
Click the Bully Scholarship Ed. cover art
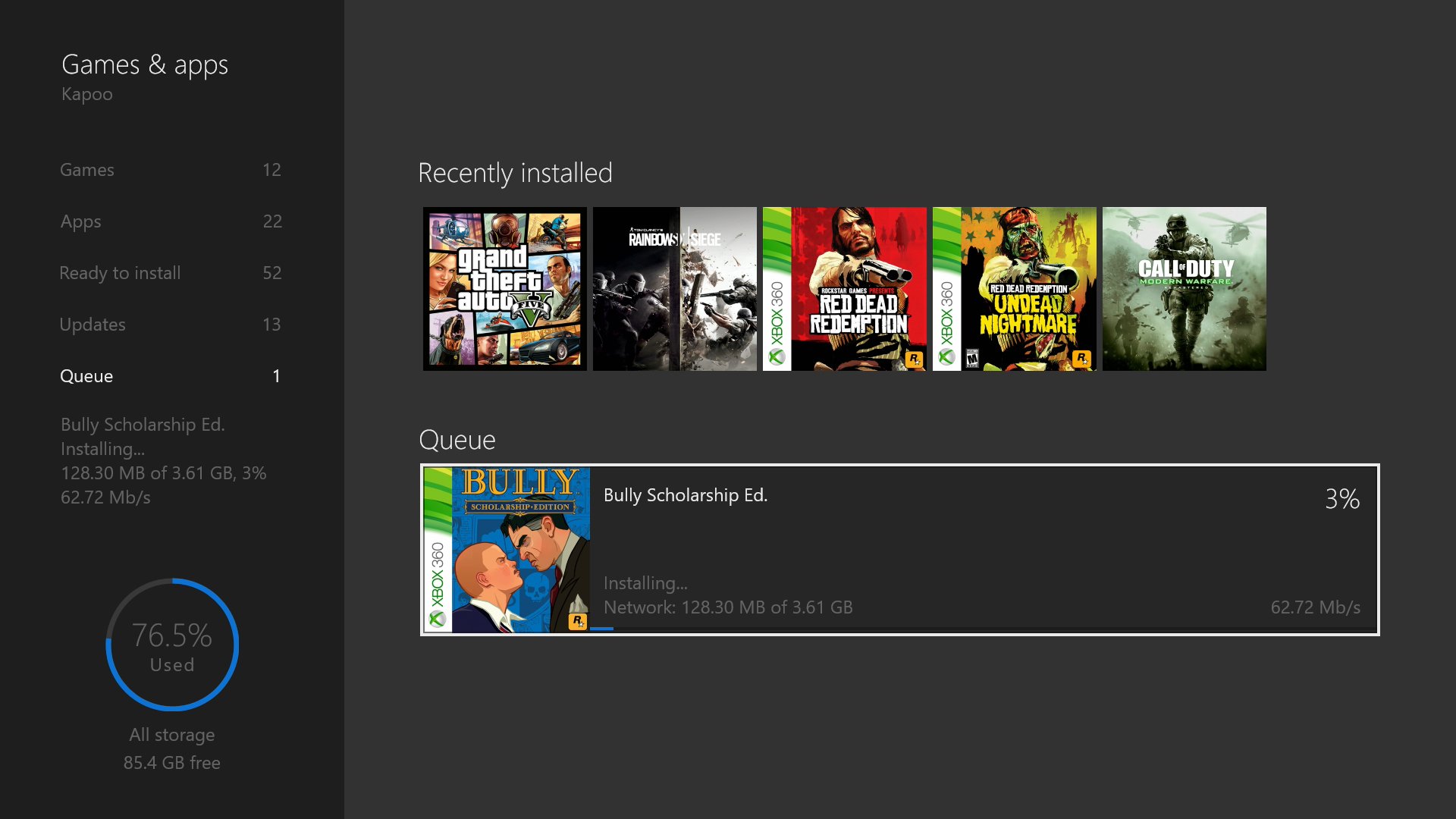click(x=507, y=550)
